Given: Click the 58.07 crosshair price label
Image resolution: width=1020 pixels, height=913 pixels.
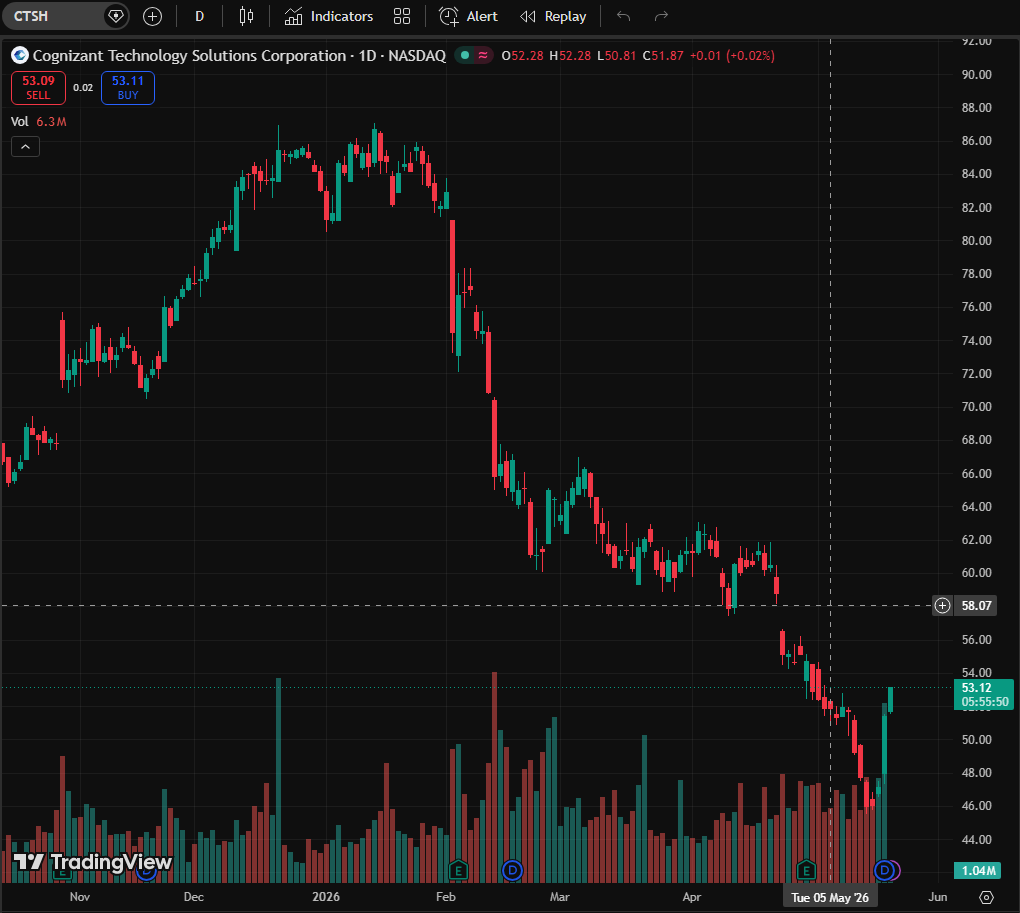Looking at the screenshot, I should (976, 605).
